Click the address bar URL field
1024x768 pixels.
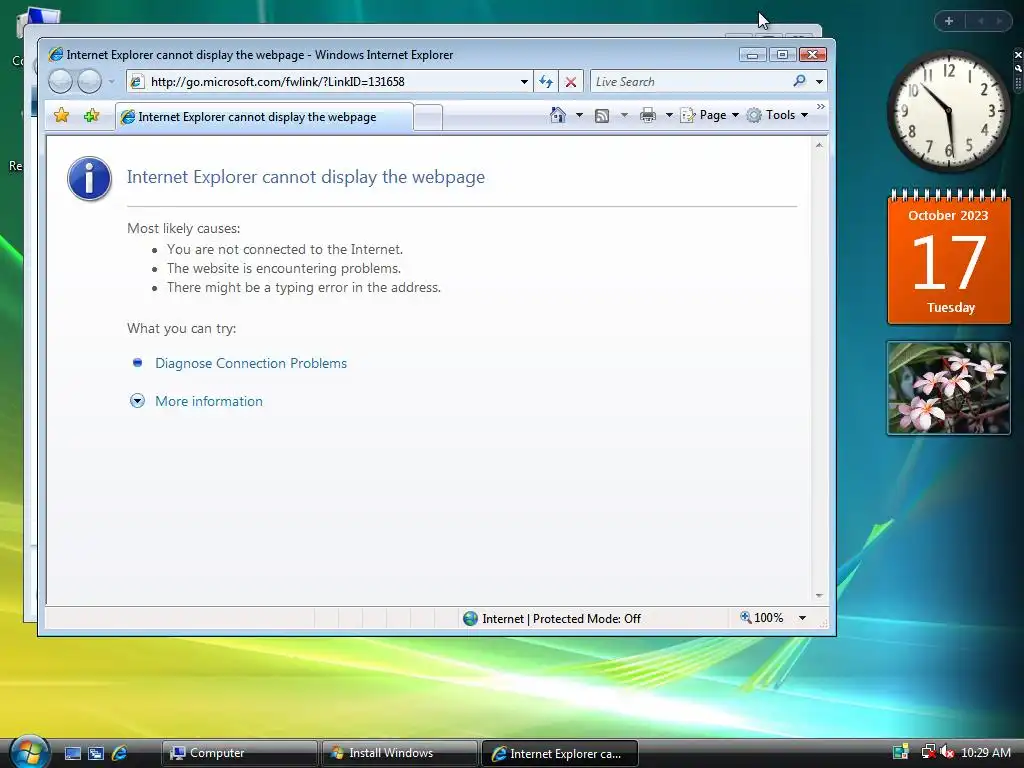(x=328, y=82)
